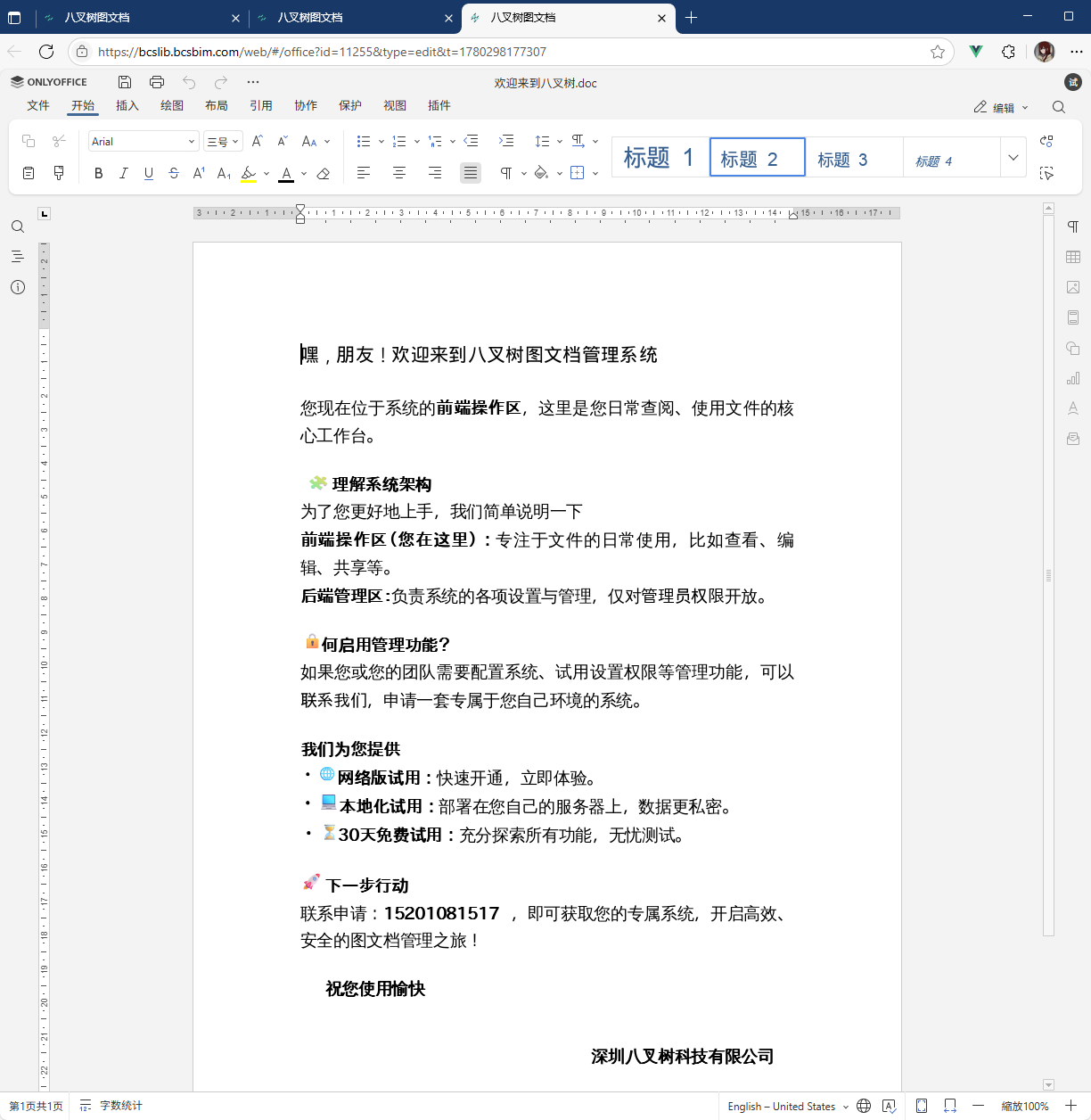This screenshot has height=1120, width=1091.
Task: Decrease the font size
Action: point(283,141)
